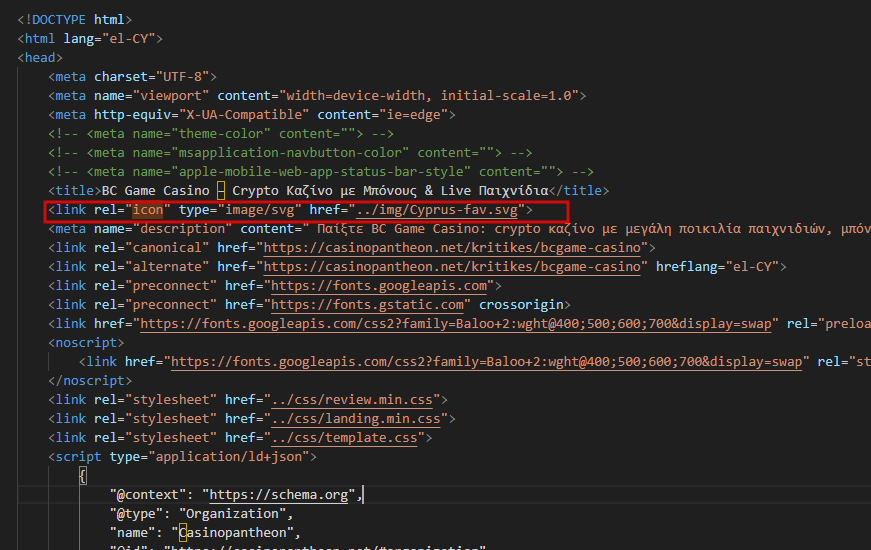Click the opening noscript tag
This screenshot has height=550, width=871.
pos(86,343)
